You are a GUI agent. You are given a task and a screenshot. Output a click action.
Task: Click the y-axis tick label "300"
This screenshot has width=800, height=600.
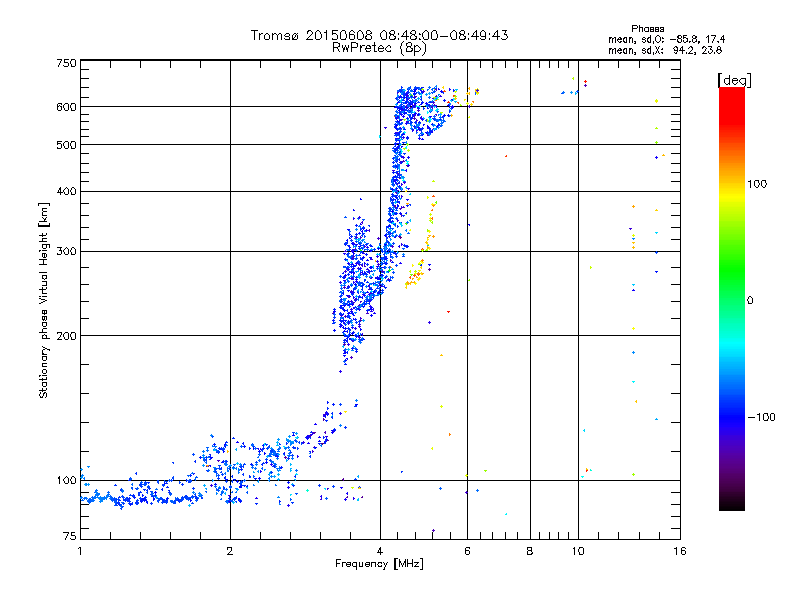66,252
